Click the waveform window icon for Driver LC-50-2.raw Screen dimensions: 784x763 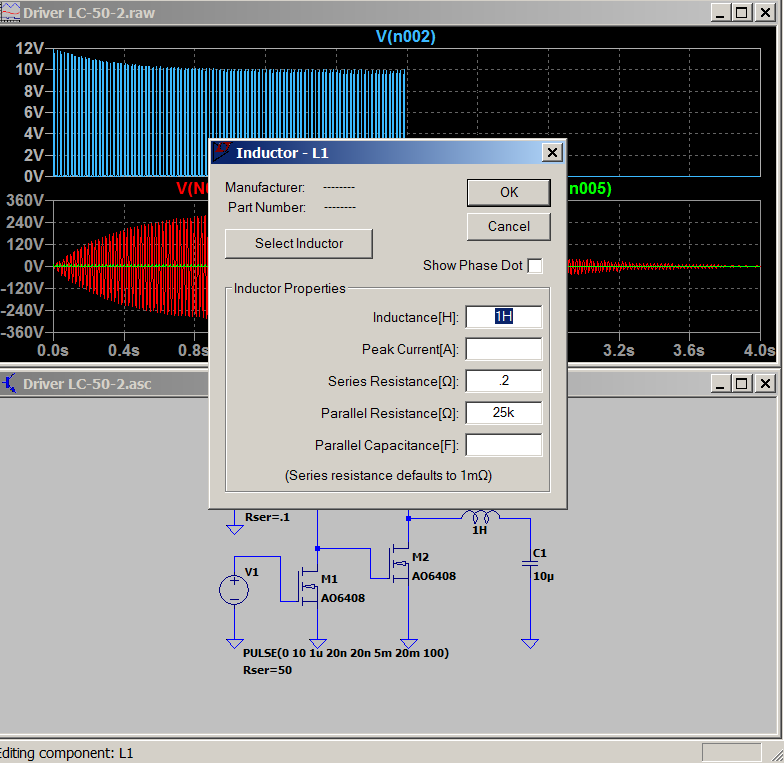pos(10,12)
